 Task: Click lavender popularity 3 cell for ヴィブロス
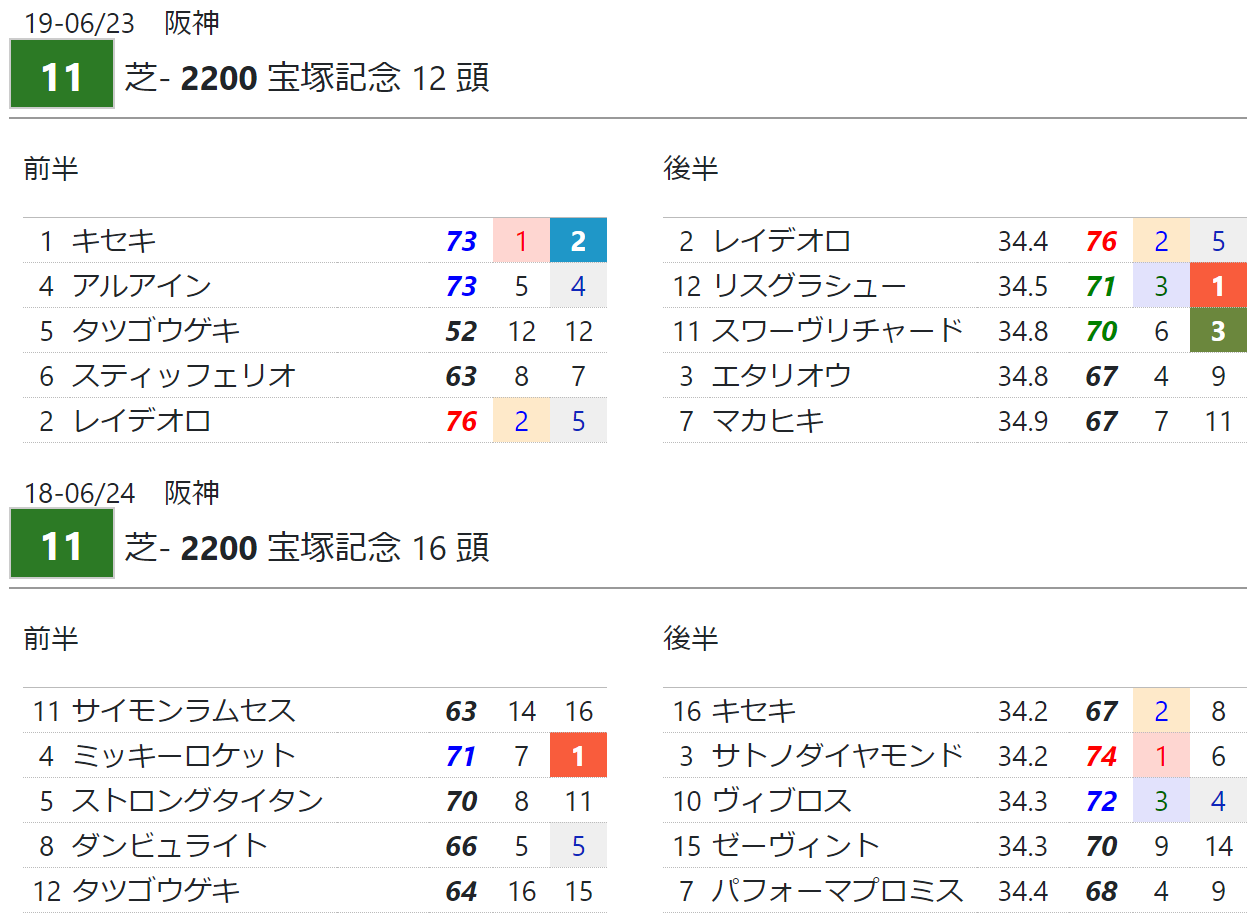pos(1160,801)
